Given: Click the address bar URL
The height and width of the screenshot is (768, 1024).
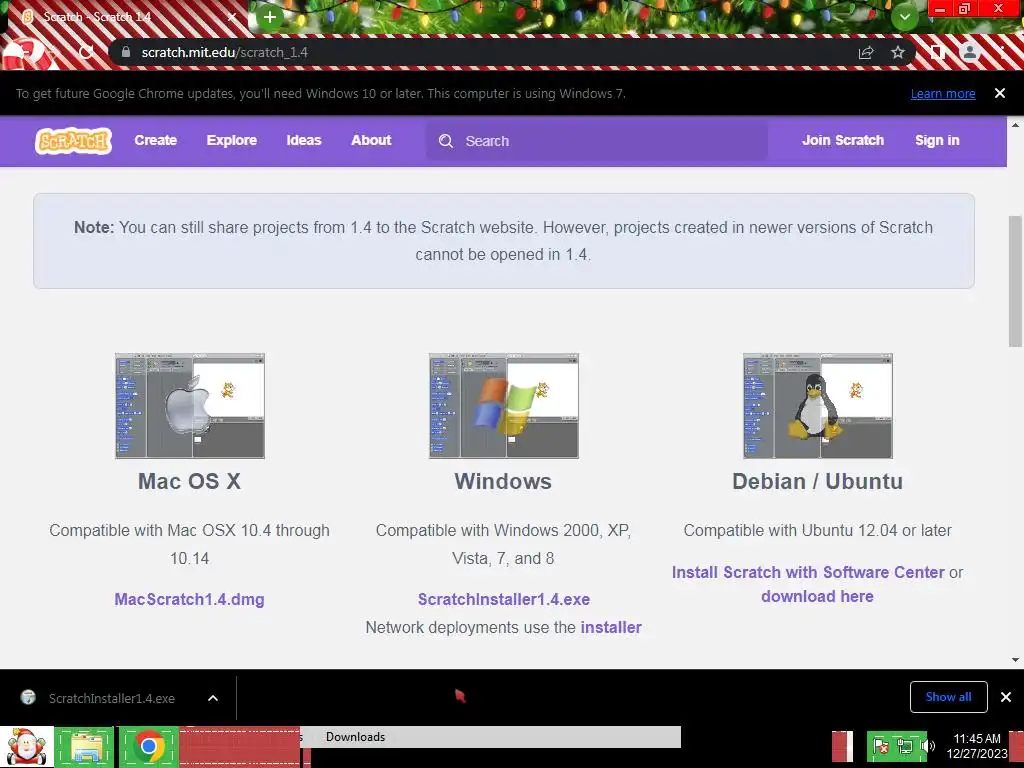Looking at the screenshot, I should point(225,52).
